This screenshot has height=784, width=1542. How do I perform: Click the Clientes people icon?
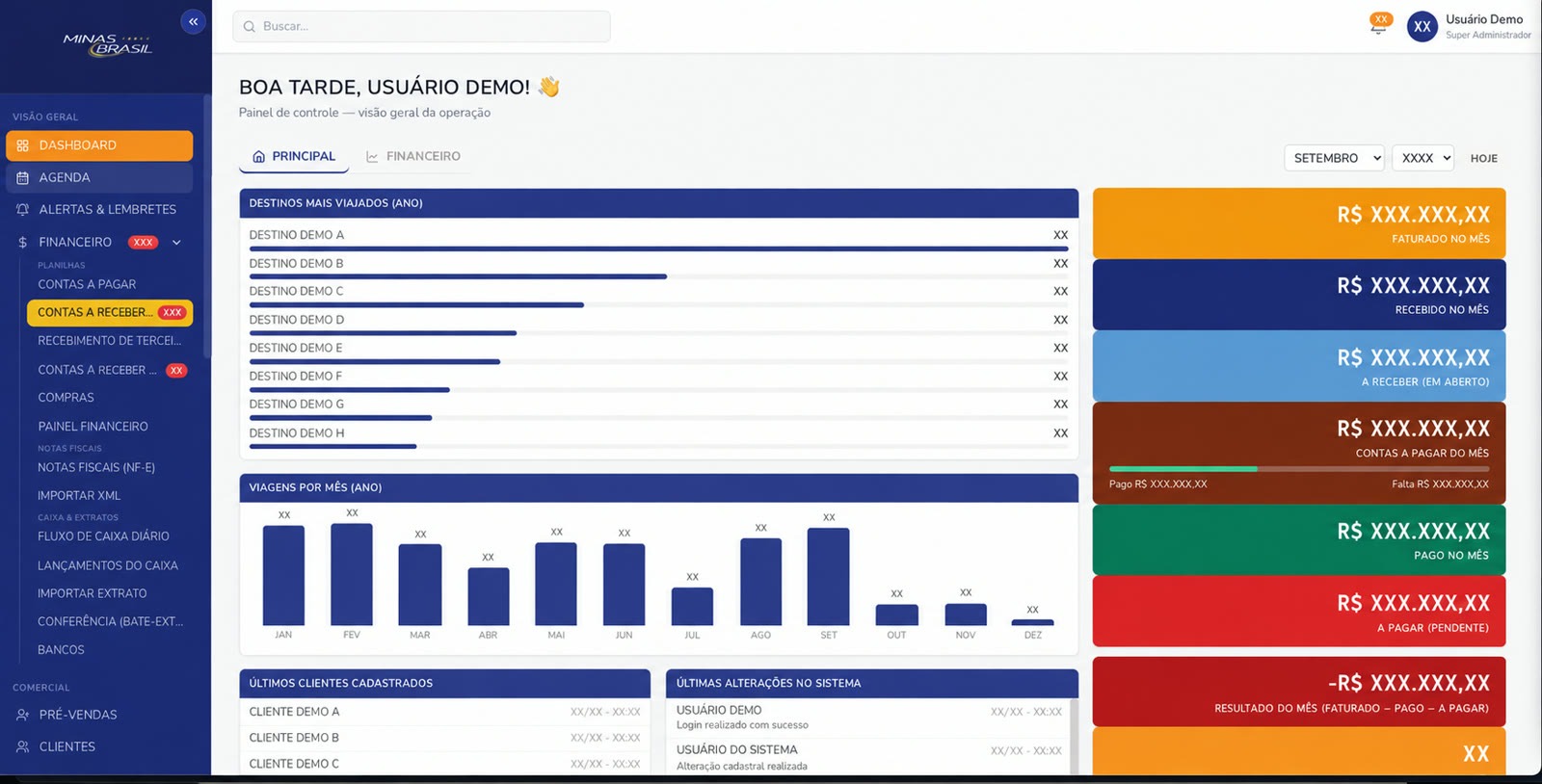(x=22, y=747)
